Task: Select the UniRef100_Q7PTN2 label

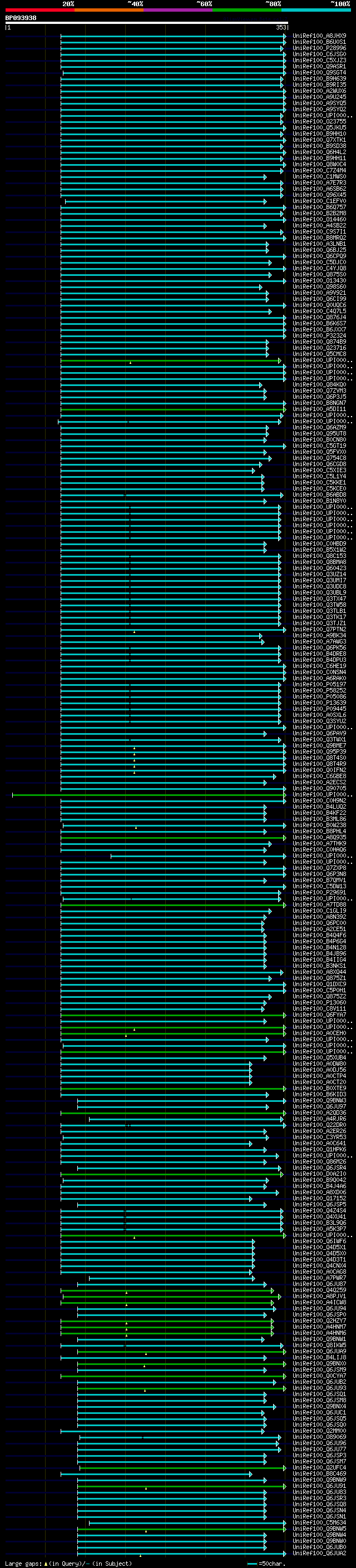Action: tap(319, 630)
